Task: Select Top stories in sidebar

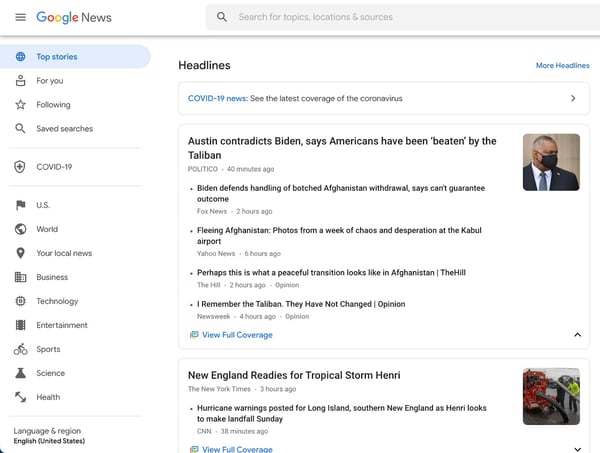Action: (x=57, y=57)
